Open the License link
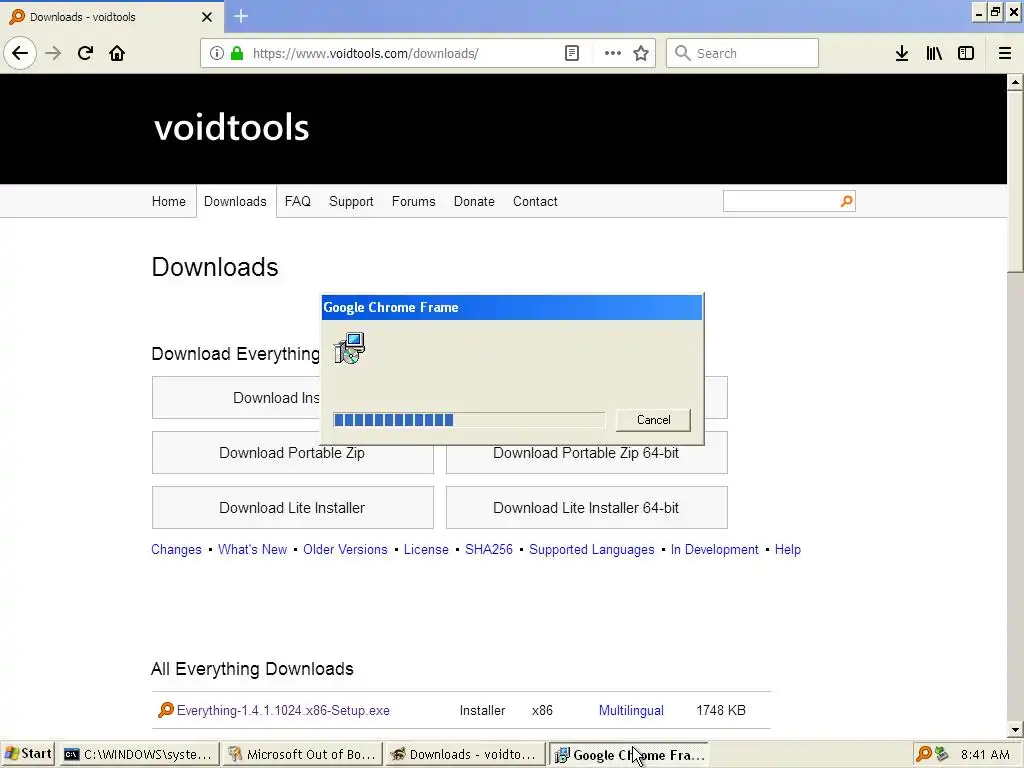The height and width of the screenshot is (768, 1024). click(x=426, y=549)
